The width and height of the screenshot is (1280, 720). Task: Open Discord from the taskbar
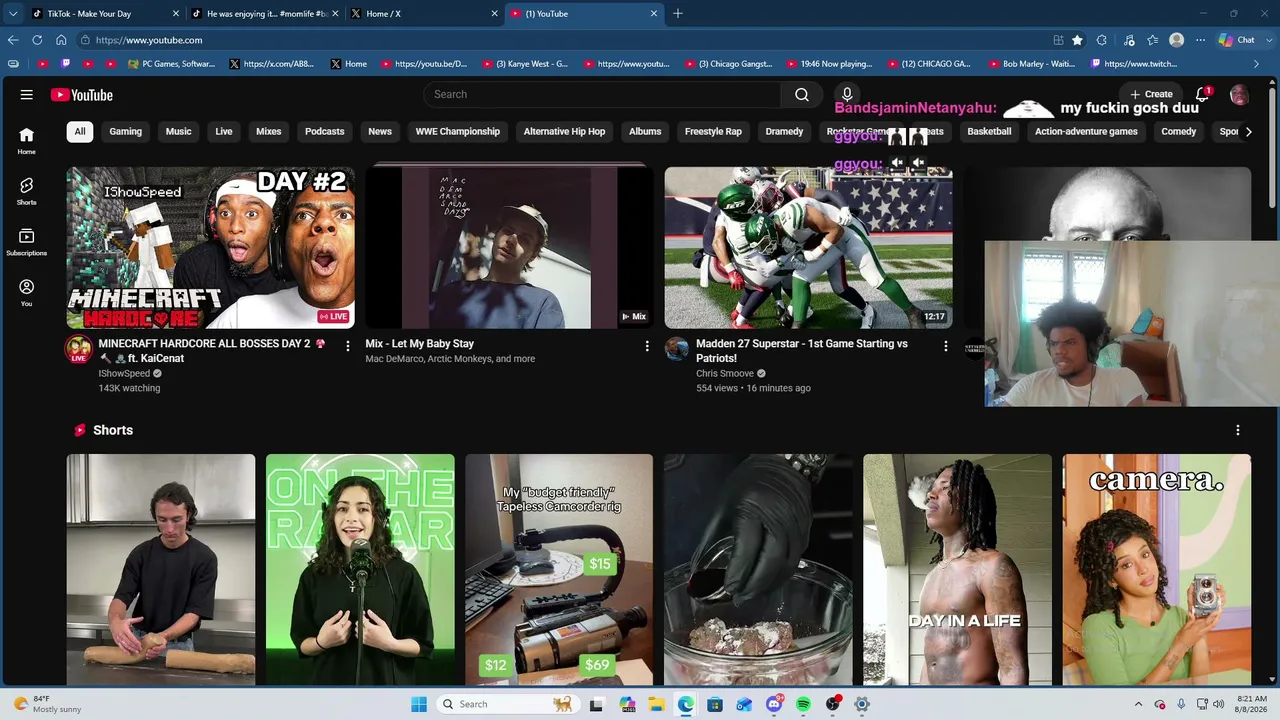click(774, 704)
